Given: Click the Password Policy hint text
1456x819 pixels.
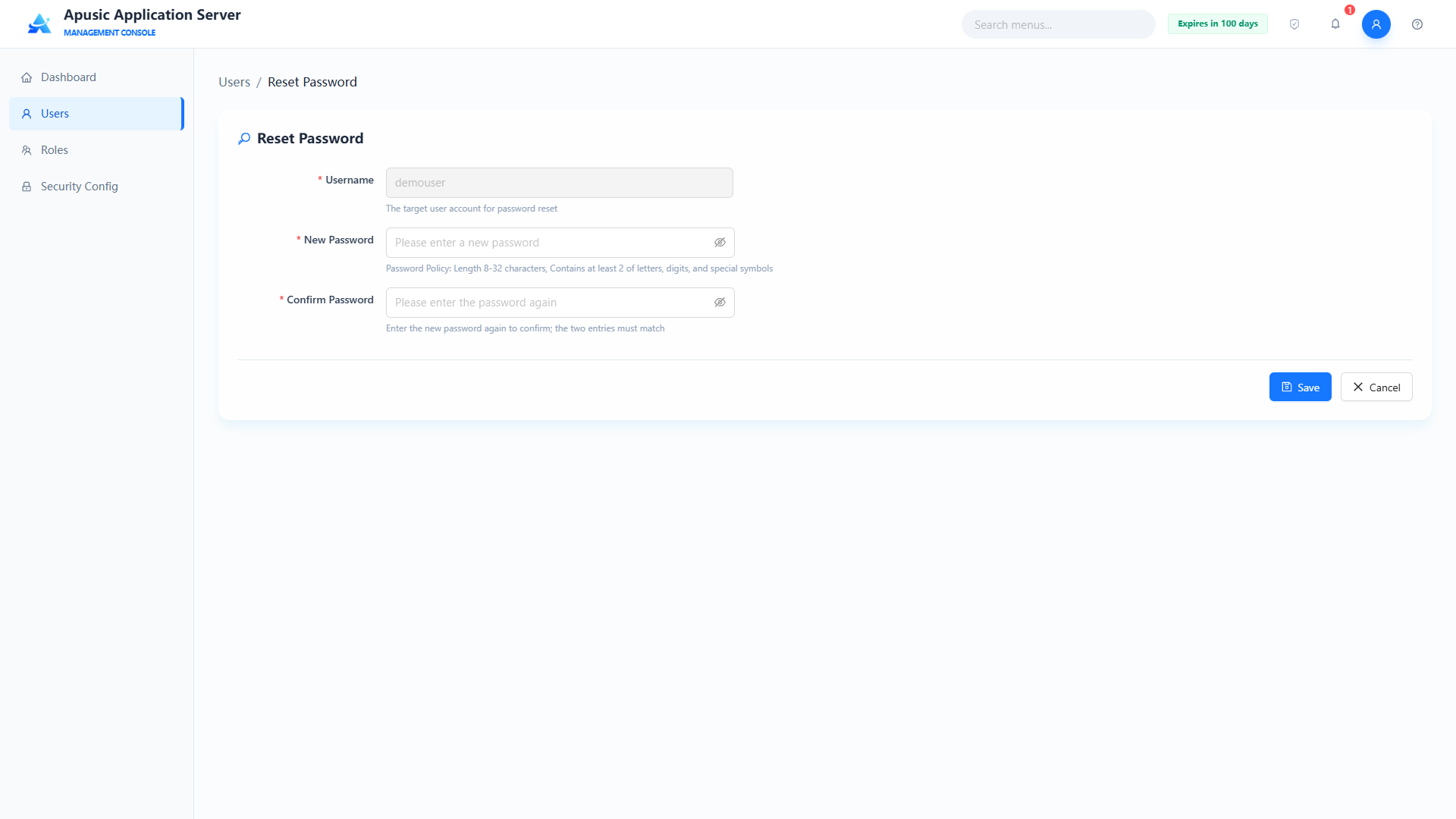Looking at the screenshot, I should (579, 268).
